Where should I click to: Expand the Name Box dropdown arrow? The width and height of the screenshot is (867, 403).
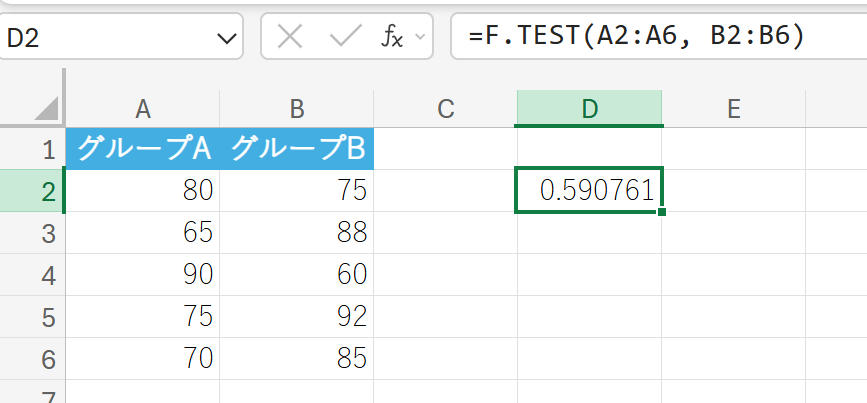pyautogui.click(x=224, y=38)
